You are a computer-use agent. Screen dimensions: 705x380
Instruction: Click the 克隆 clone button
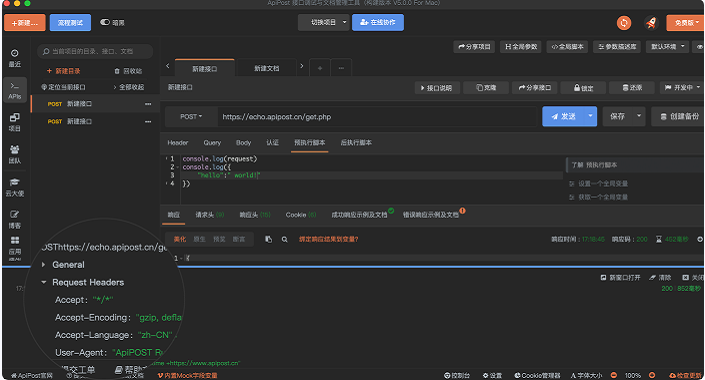coord(486,87)
